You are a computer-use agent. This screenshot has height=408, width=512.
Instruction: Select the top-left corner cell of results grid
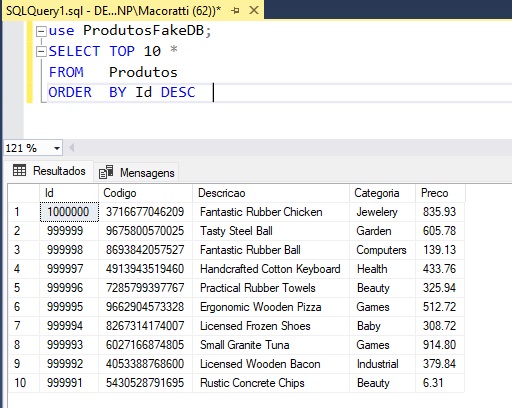tap(24, 193)
